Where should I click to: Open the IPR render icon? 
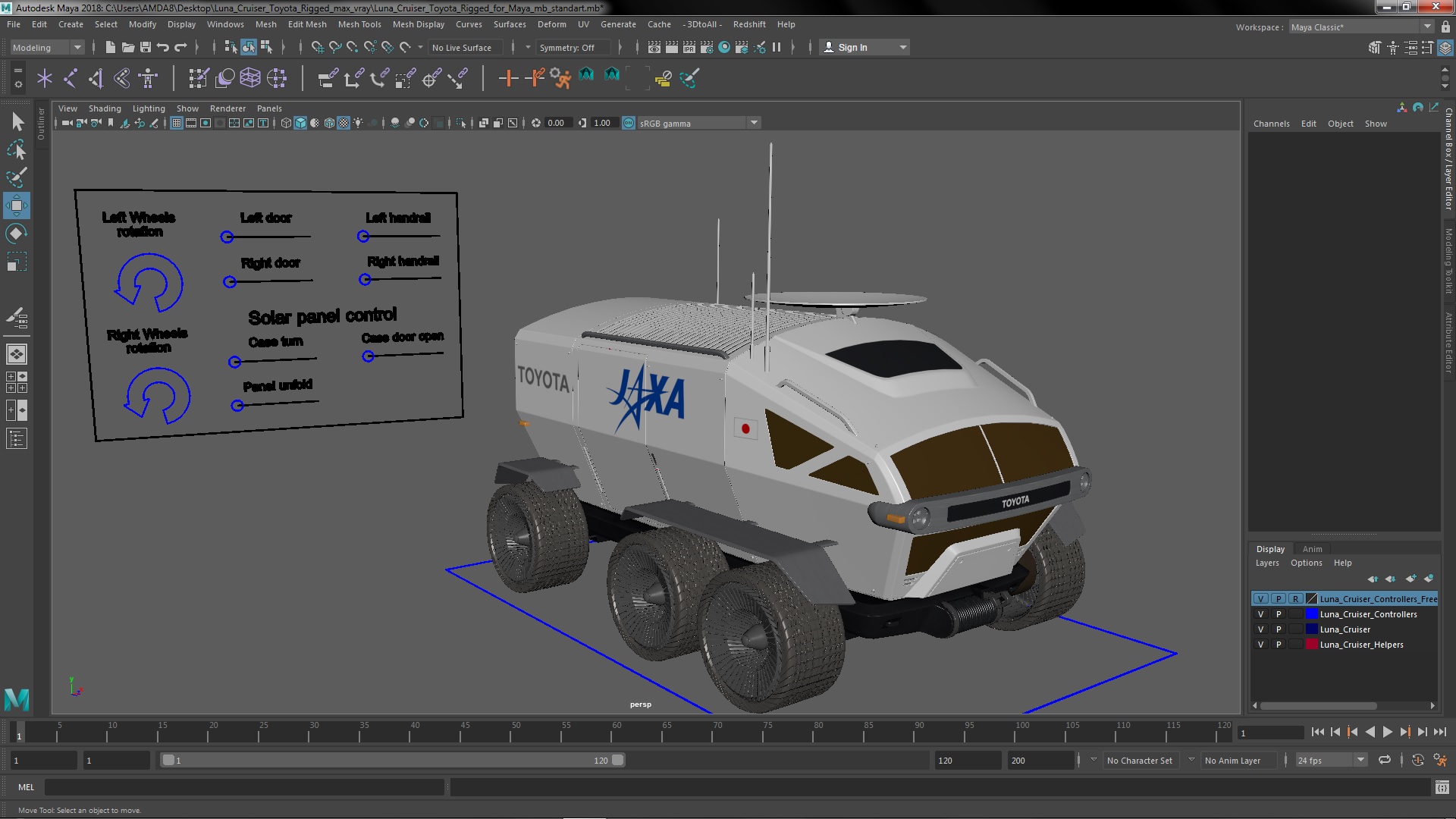point(689,47)
